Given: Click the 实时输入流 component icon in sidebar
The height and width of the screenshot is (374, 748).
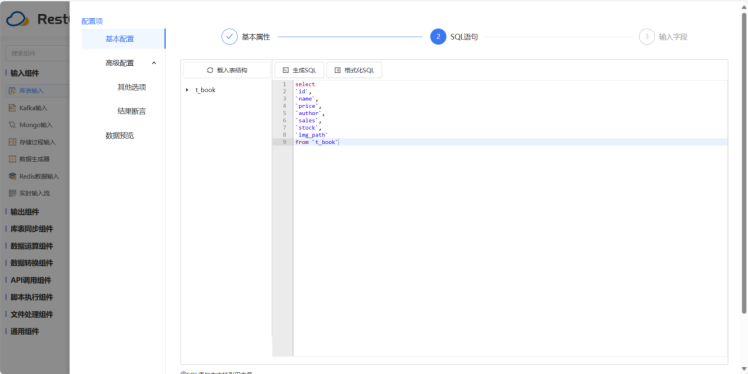Looking at the screenshot, I should pos(13,193).
